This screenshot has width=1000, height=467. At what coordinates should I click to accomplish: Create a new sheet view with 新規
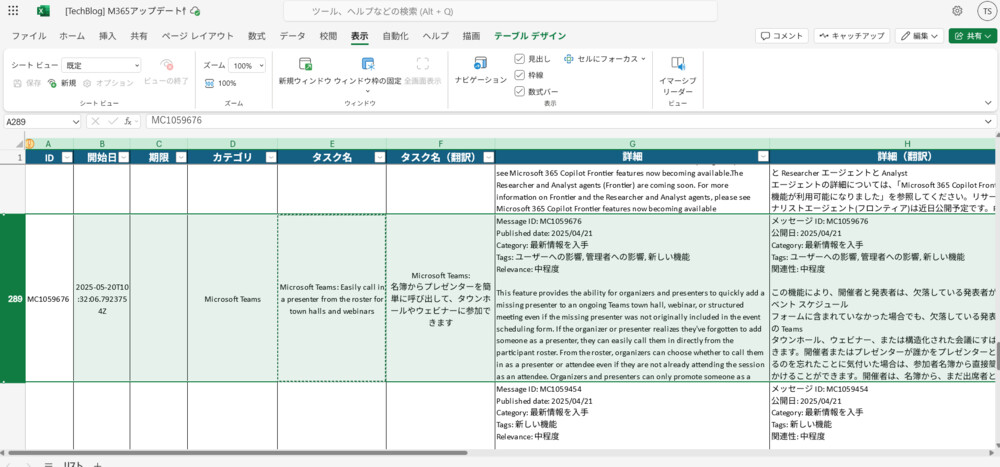pos(62,83)
